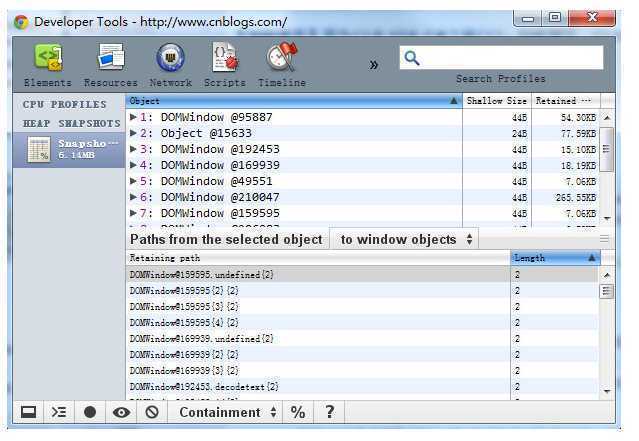Expand row 4 DOMWindow @169939
The width and height of the screenshot is (639, 441).
(133, 165)
